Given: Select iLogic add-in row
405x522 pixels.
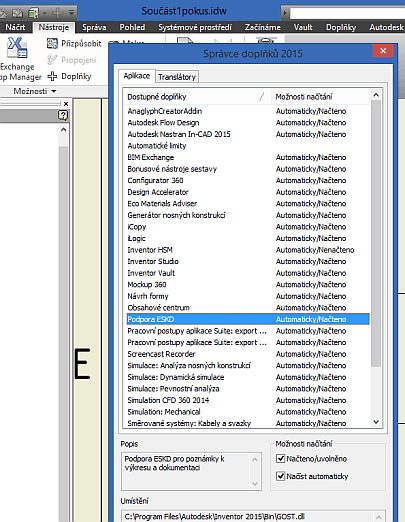Looking at the screenshot, I should (x=247, y=238).
